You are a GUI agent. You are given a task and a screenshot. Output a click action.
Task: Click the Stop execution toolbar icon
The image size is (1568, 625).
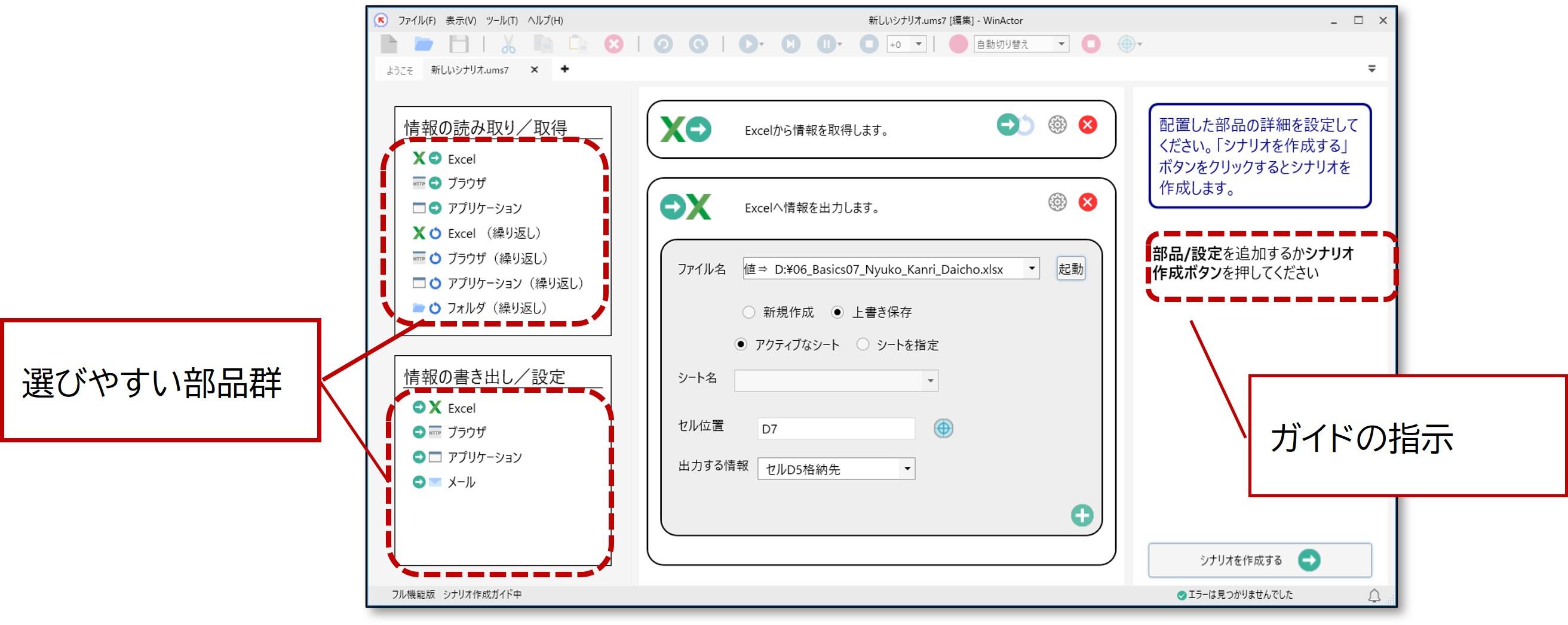[x=869, y=44]
